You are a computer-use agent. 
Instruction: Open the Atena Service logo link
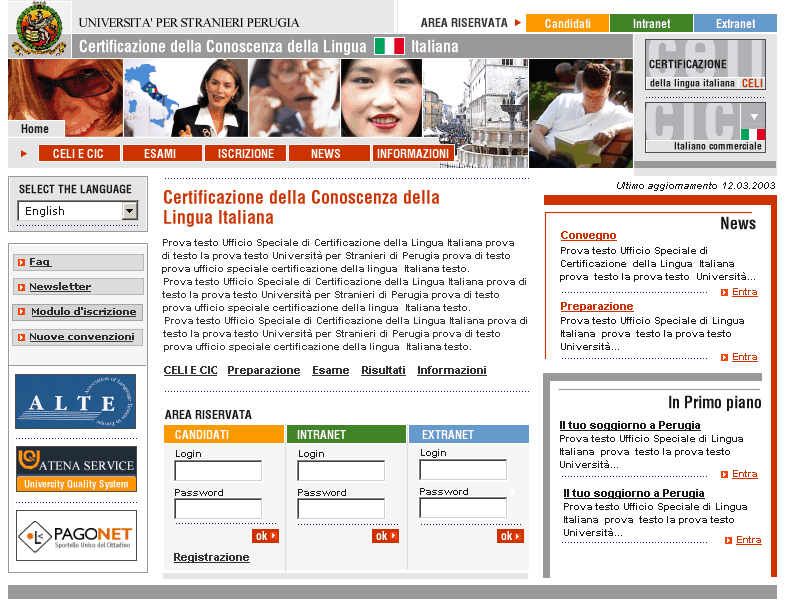76,469
